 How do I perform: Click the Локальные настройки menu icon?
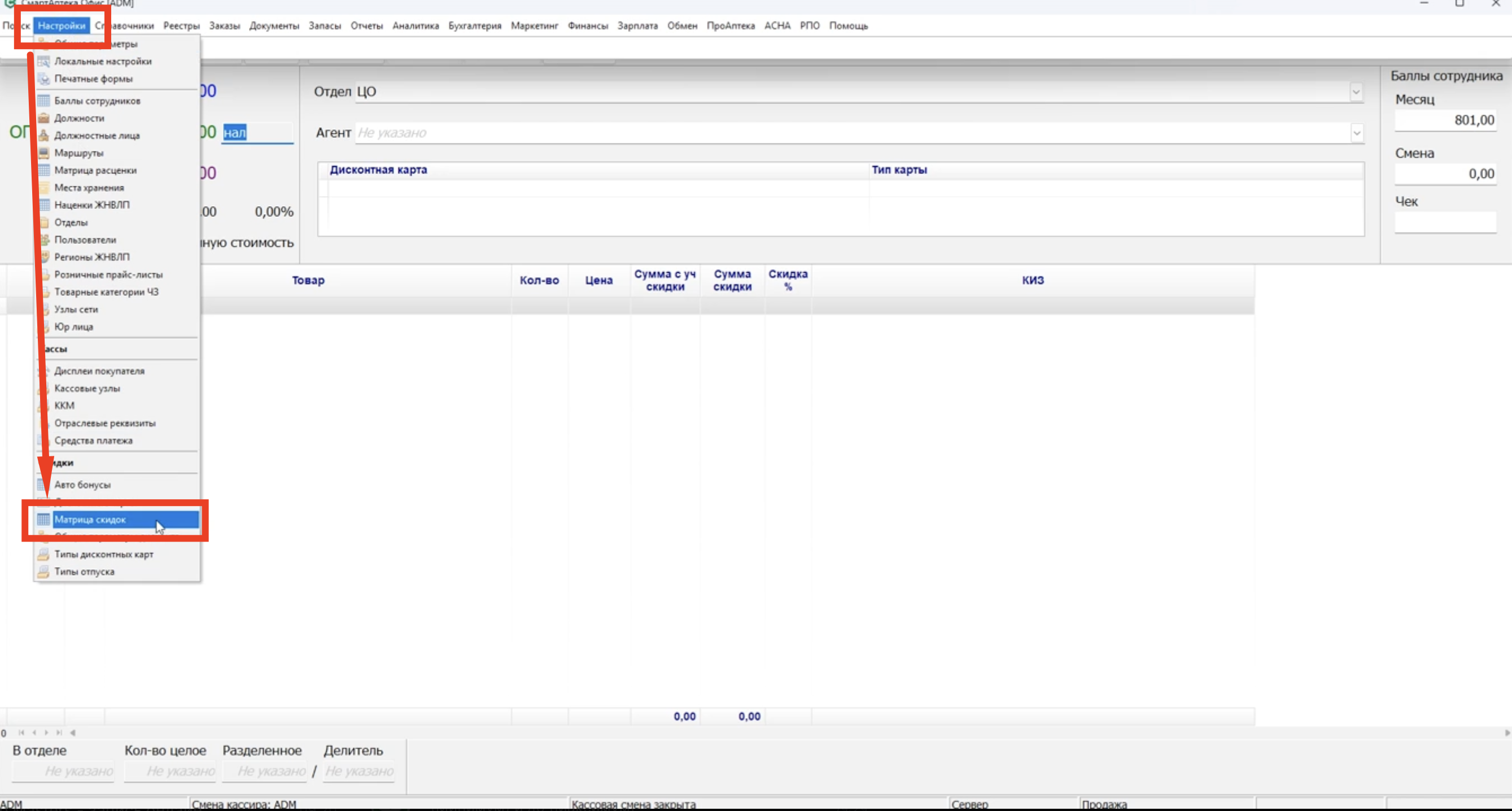point(43,61)
